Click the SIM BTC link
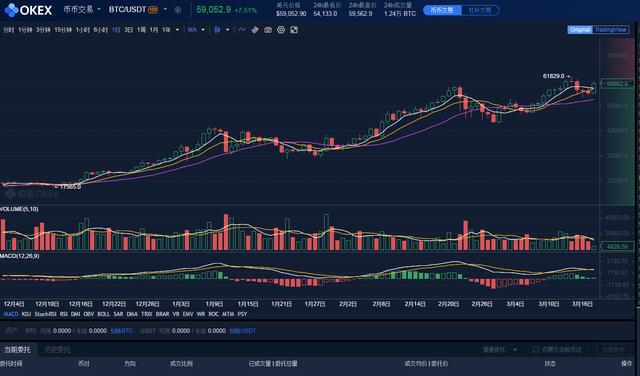Image resolution: width=640 pixels, height=376 pixels. coord(122,331)
